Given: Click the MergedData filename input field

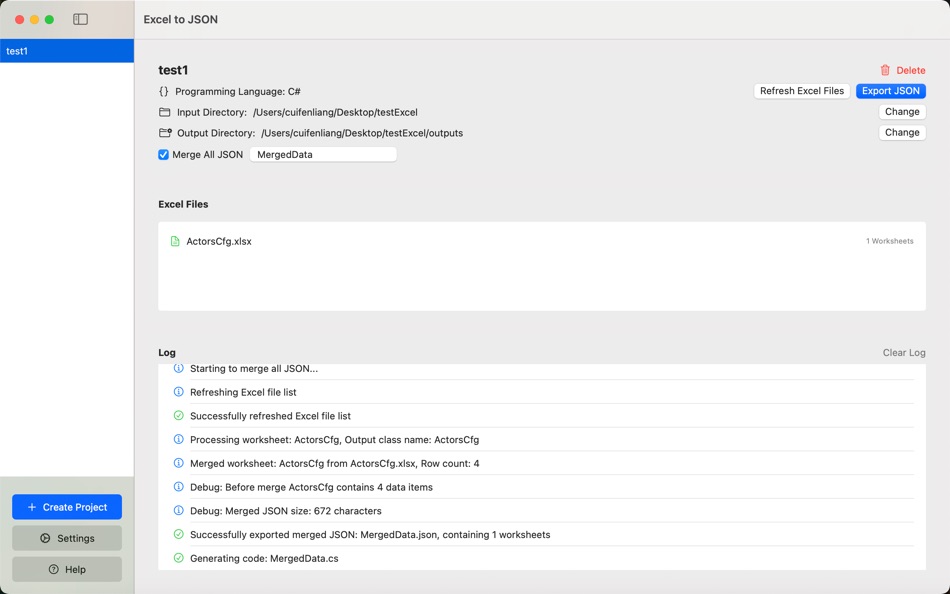Looking at the screenshot, I should click(x=322, y=154).
